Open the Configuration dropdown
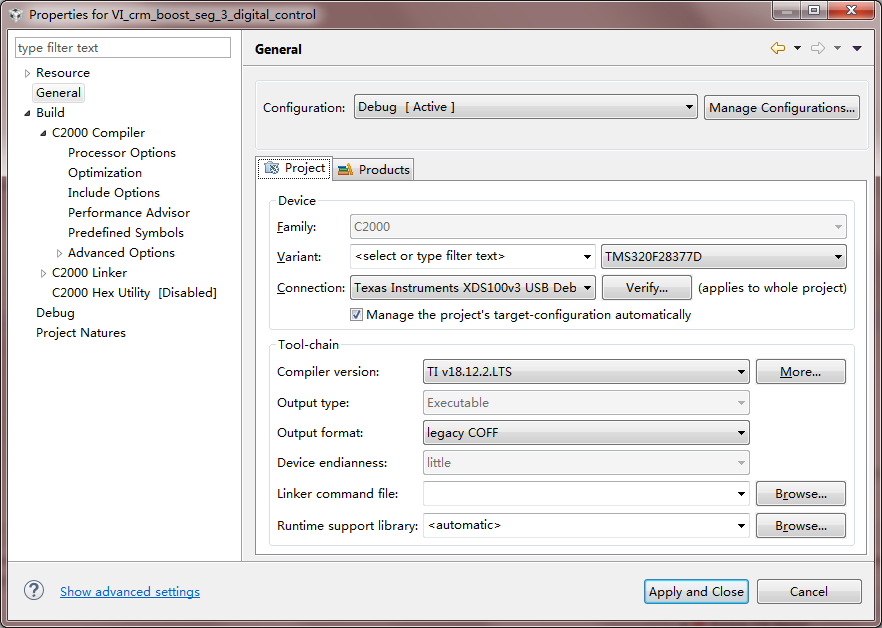882x628 pixels. (526, 107)
